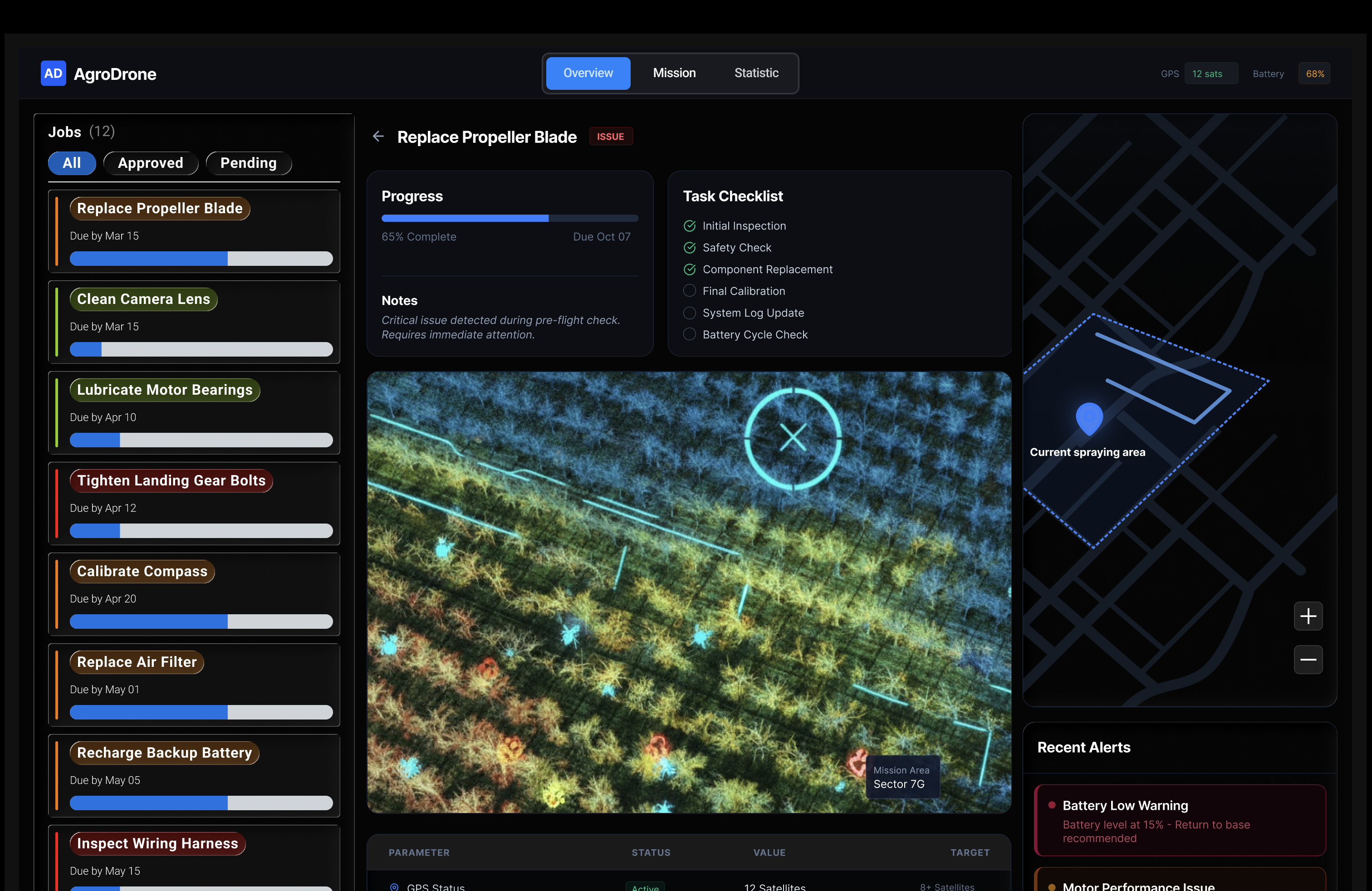1372x891 pixels.
Task: Click the Task Checklist heading
Action: 733,196
